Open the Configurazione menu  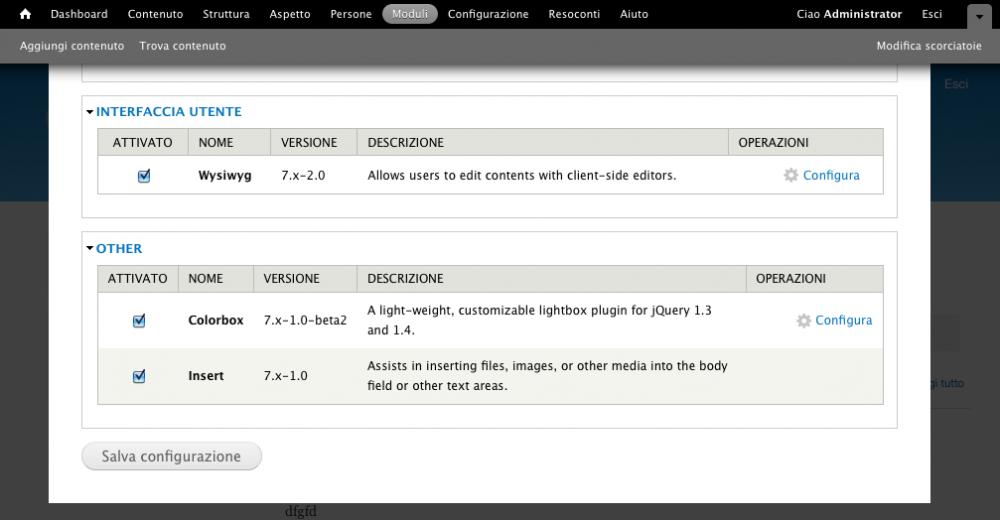[x=488, y=14]
